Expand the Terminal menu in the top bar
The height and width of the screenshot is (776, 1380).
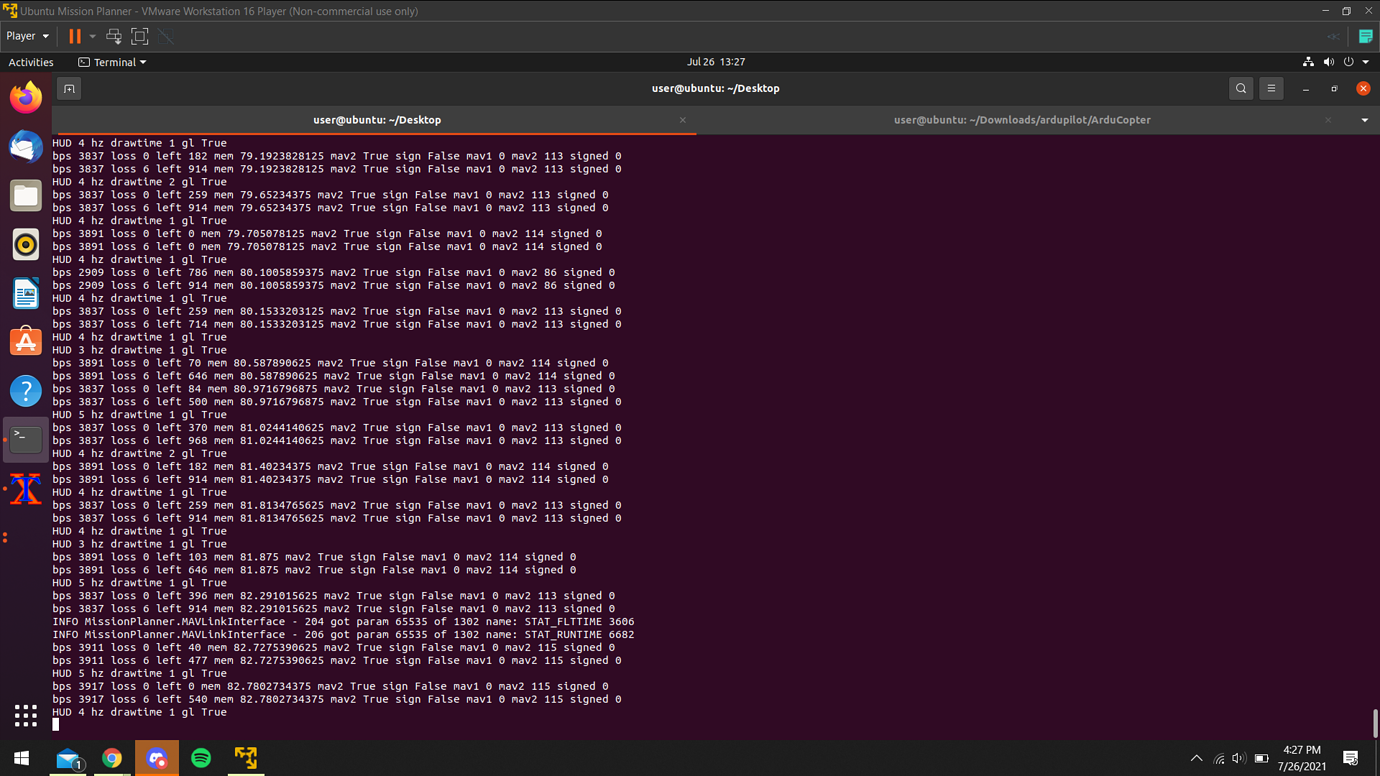[x=113, y=62]
